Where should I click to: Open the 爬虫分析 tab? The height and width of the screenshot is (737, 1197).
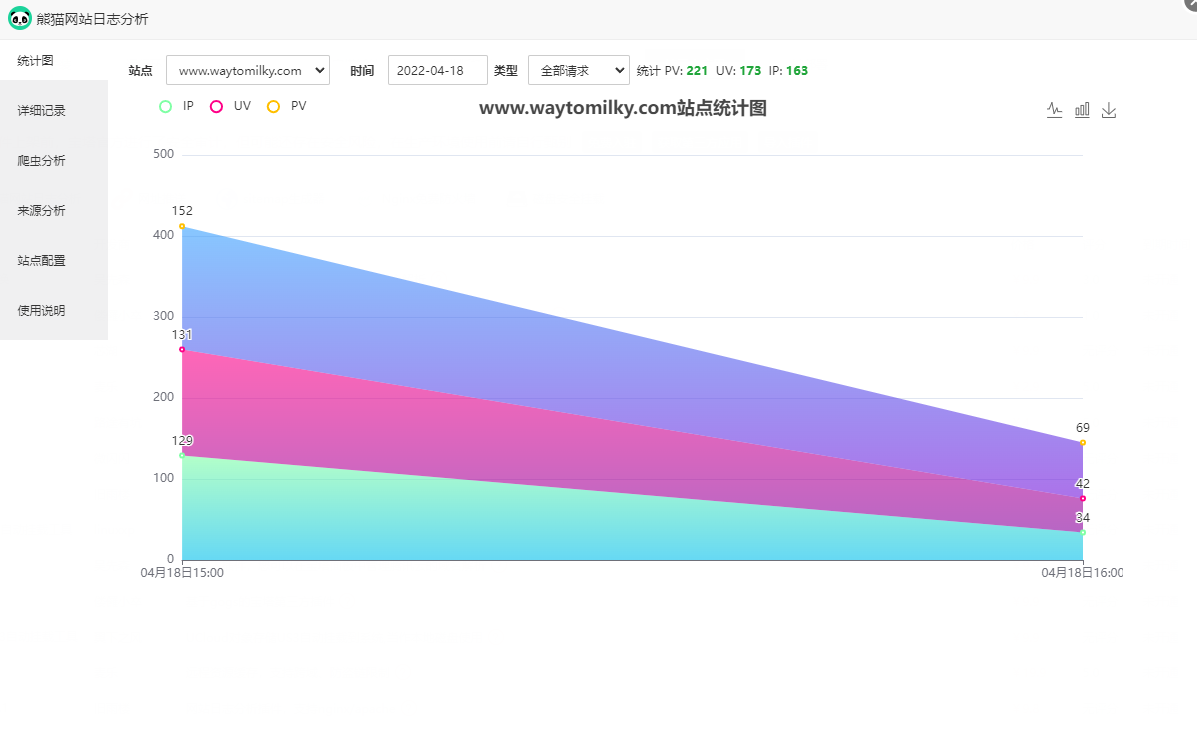53,160
